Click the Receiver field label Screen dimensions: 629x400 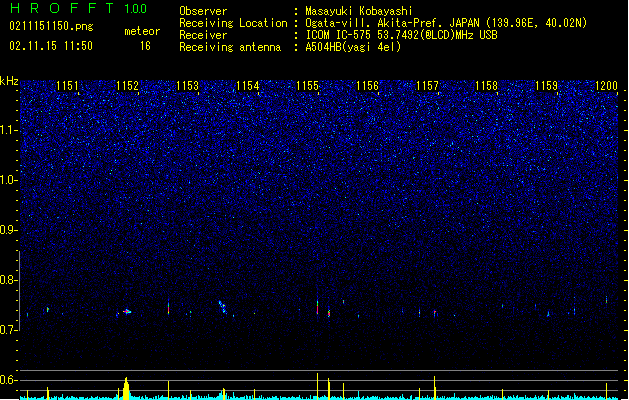[203, 35]
